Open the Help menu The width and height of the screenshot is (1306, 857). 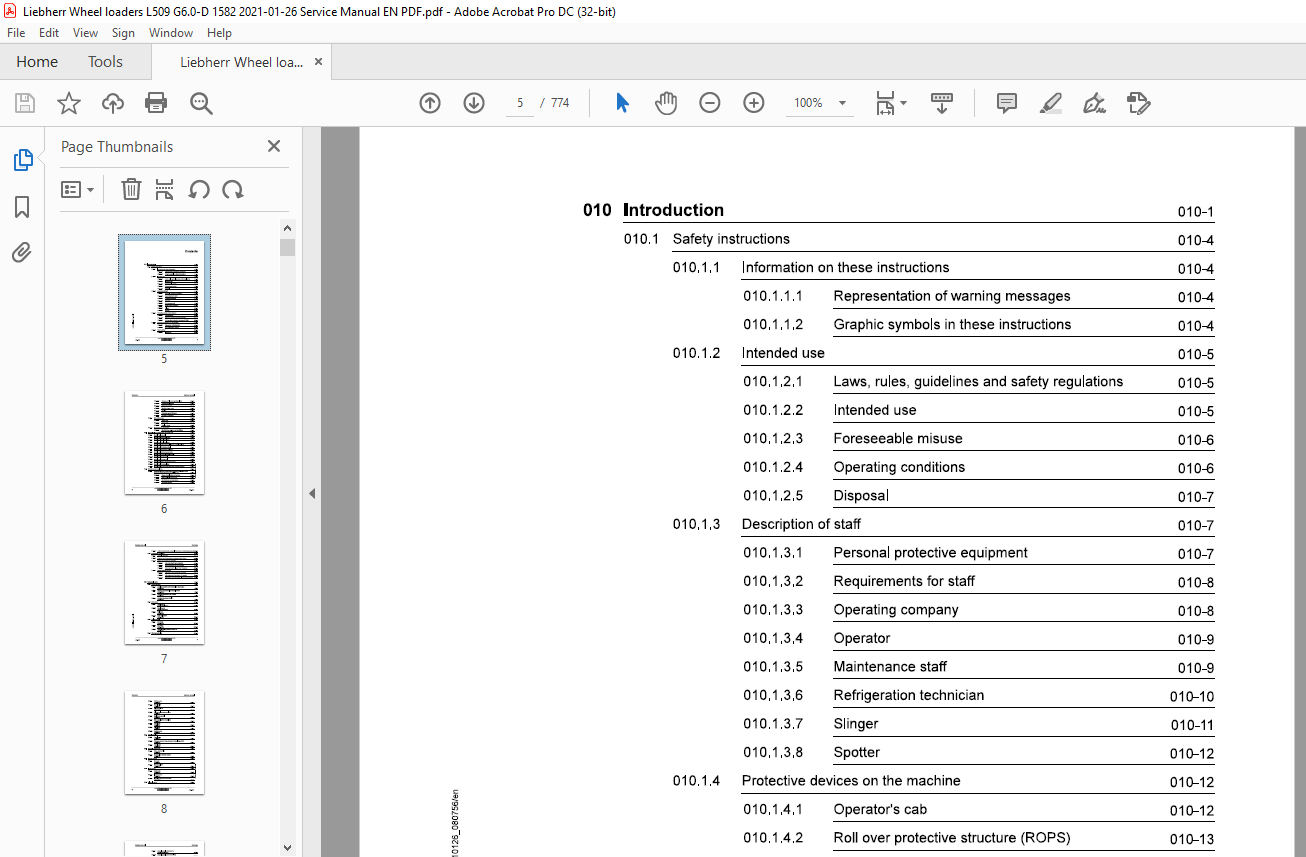coord(219,33)
